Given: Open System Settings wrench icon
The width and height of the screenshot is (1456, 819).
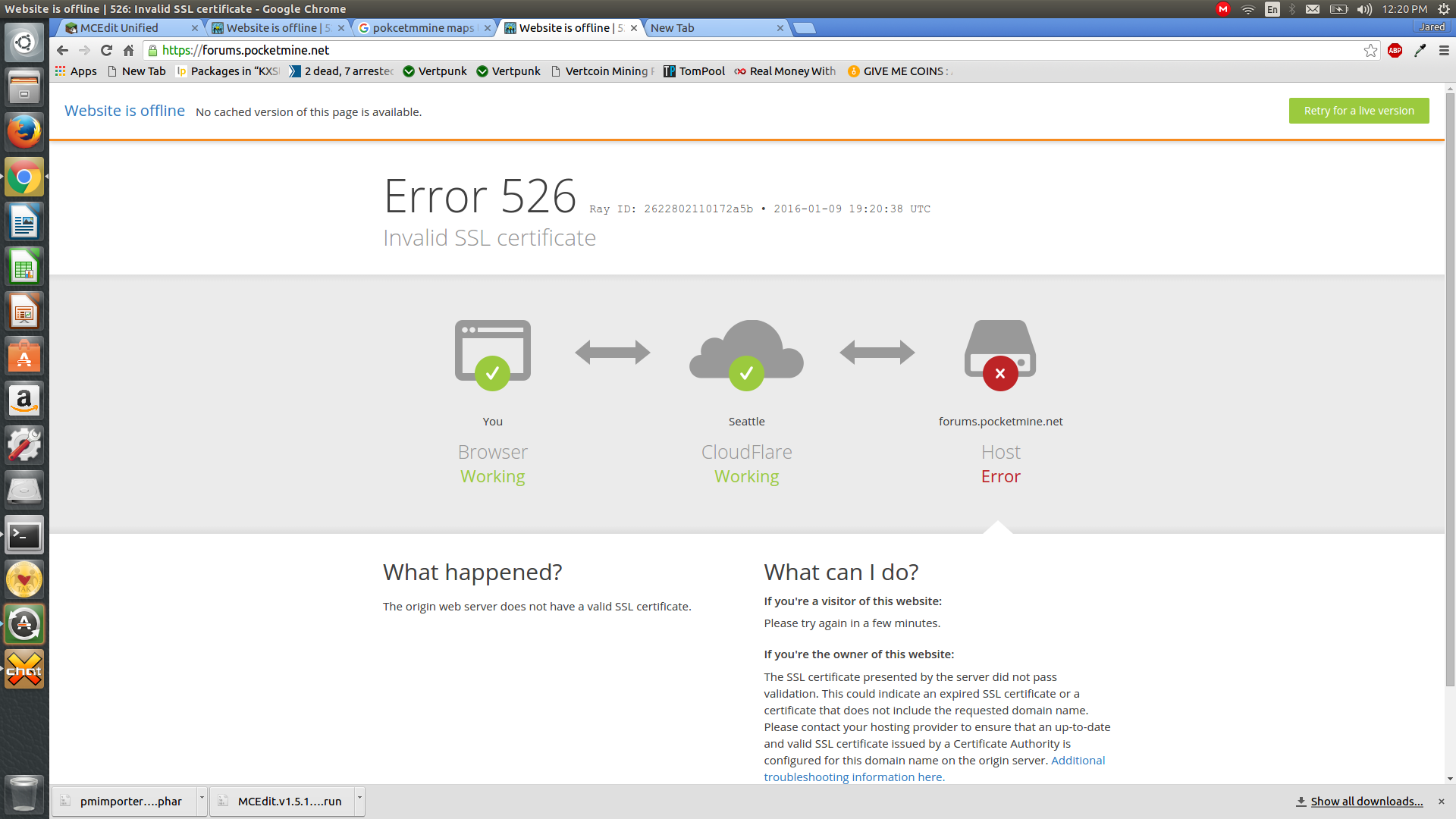Looking at the screenshot, I should click(24, 446).
